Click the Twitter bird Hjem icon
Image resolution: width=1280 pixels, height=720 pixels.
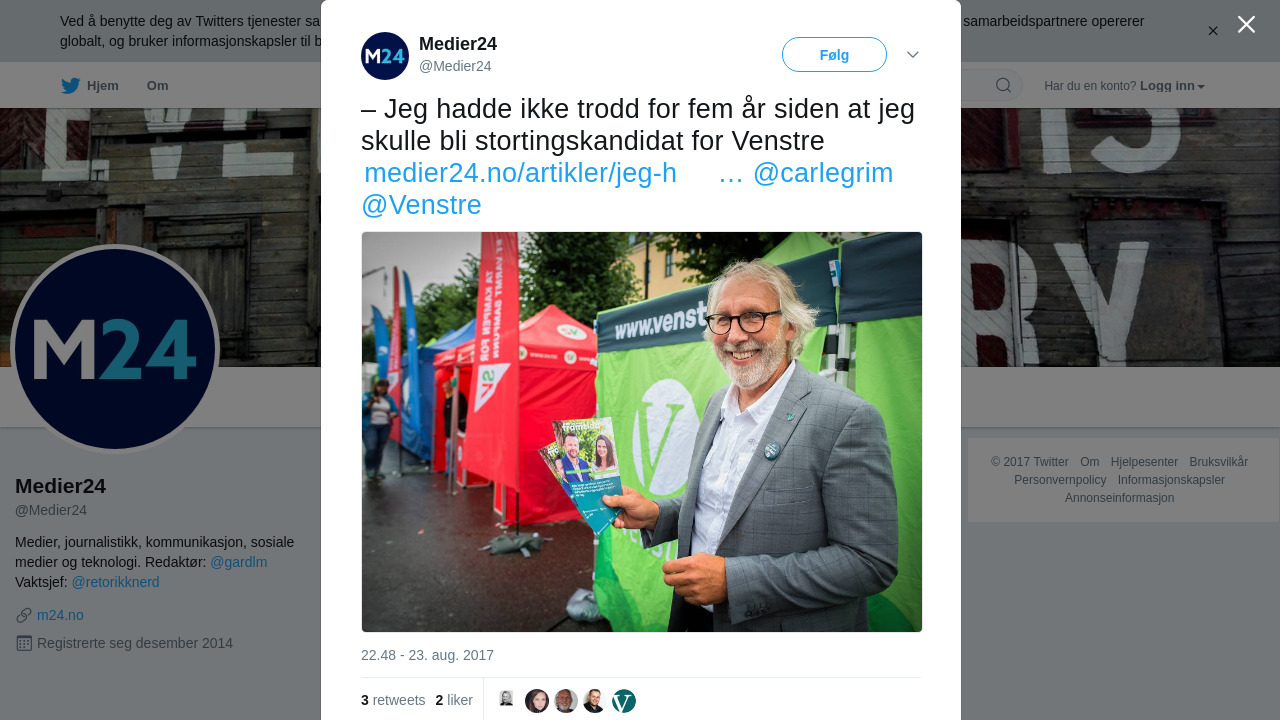click(x=70, y=86)
